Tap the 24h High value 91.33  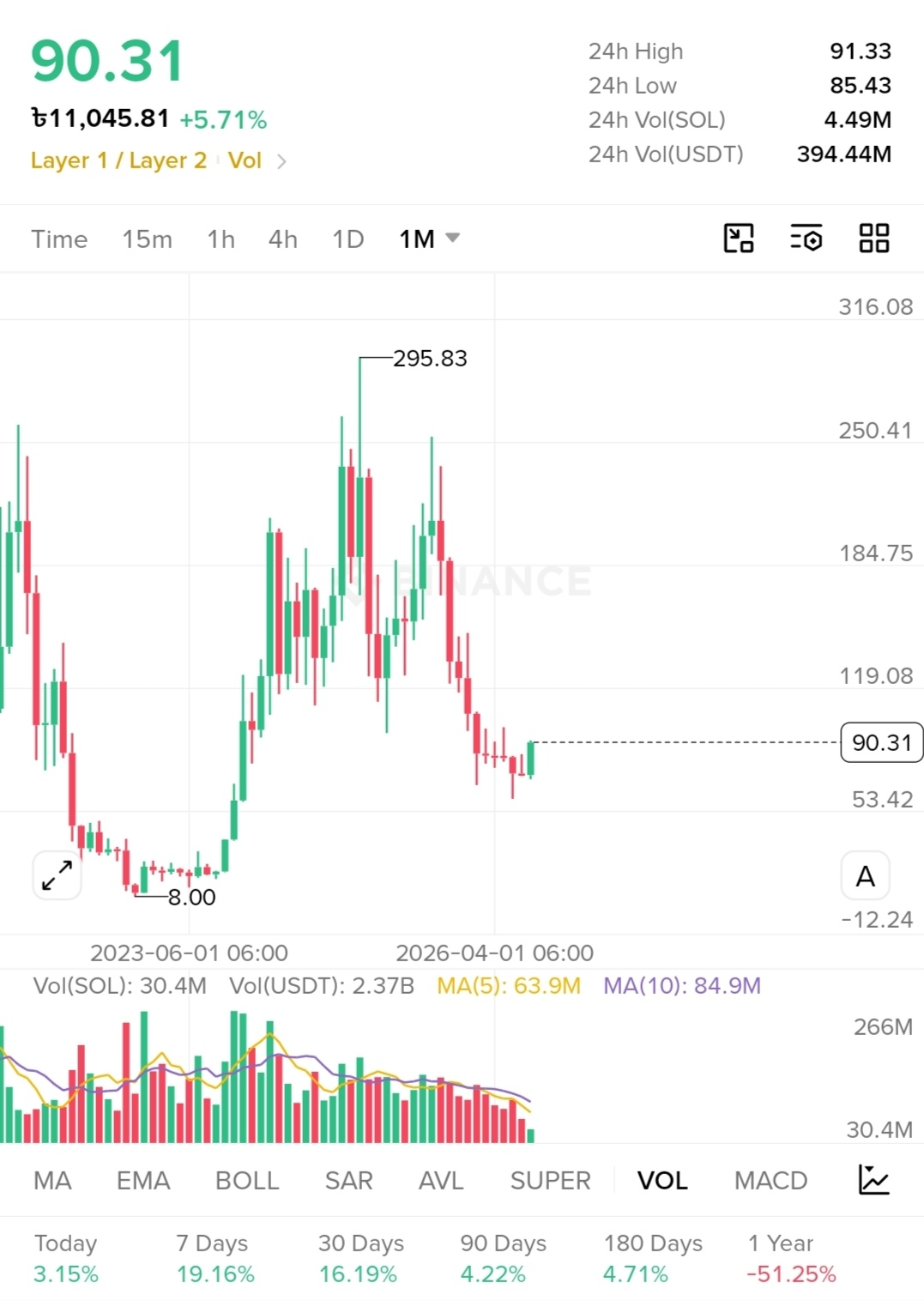pos(861,51)
